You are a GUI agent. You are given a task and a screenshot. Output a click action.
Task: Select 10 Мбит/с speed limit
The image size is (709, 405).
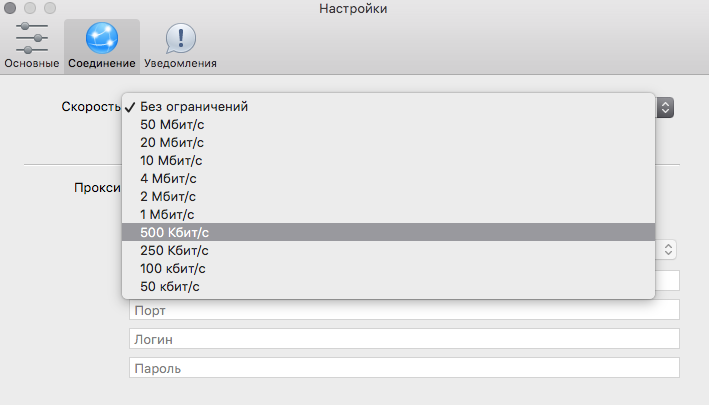pyautogui.click(x=388, y=160)
